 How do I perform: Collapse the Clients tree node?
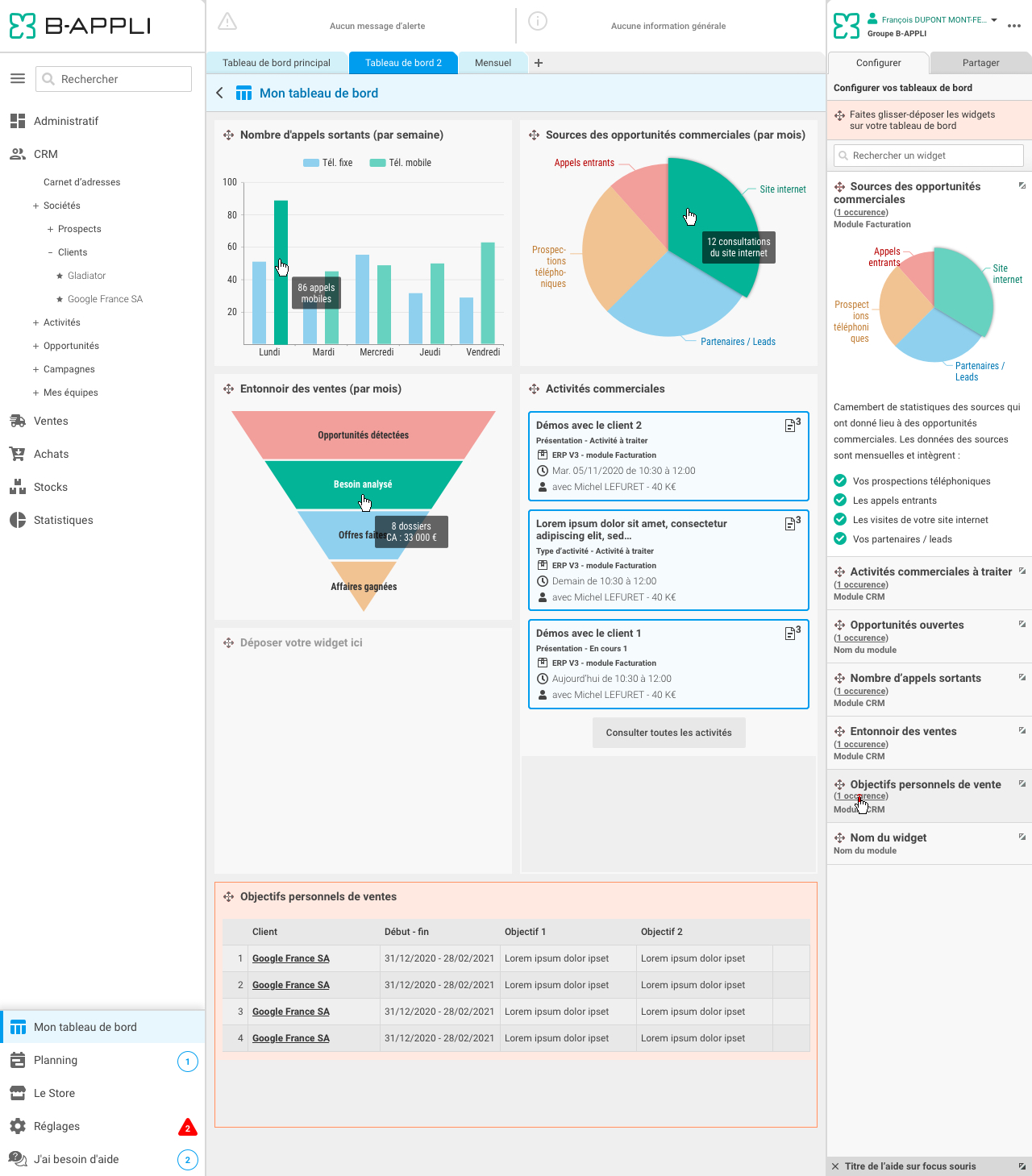coord(50,252)
